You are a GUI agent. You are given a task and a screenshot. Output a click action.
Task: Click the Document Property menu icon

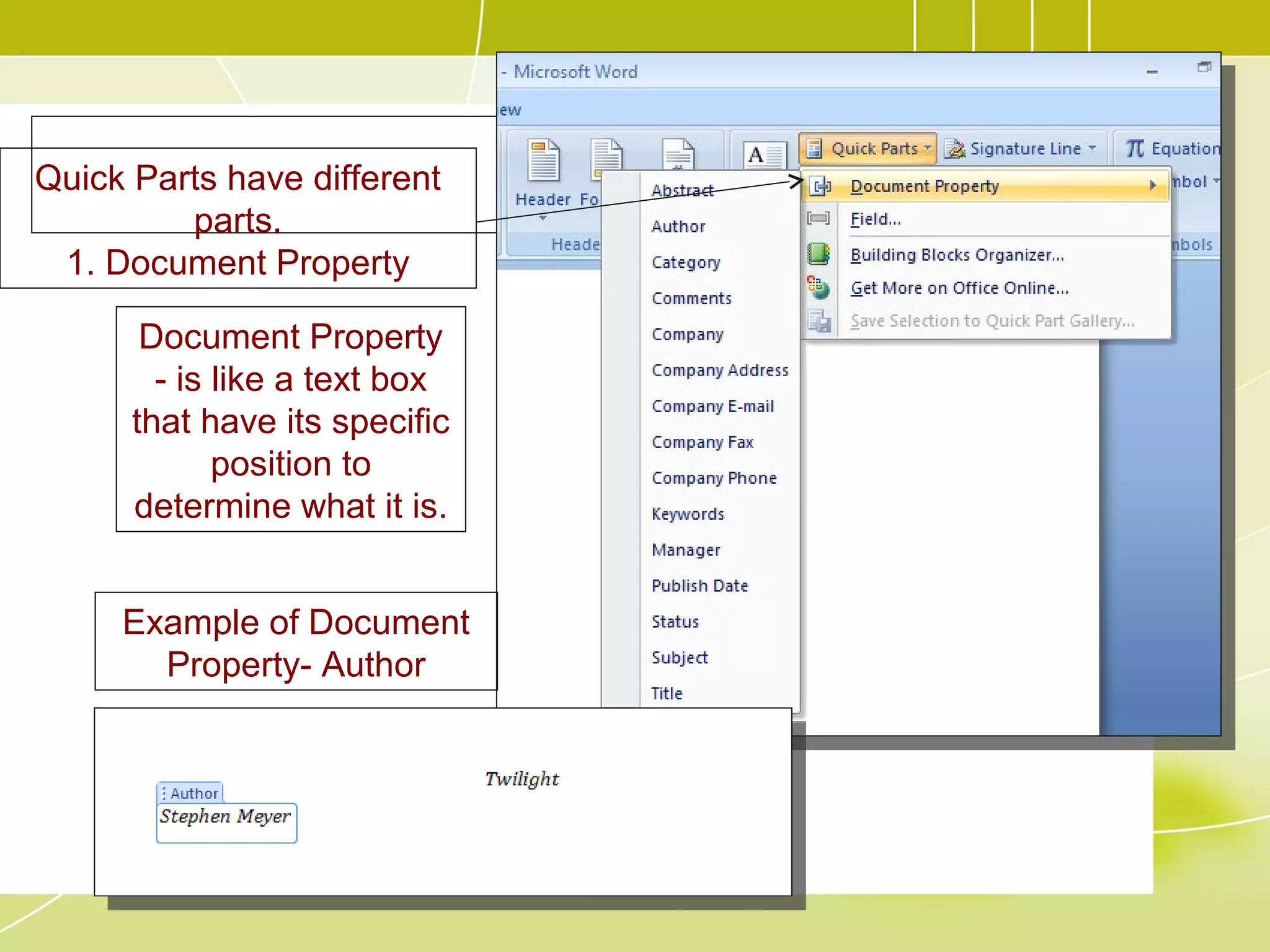click(820, 186)
